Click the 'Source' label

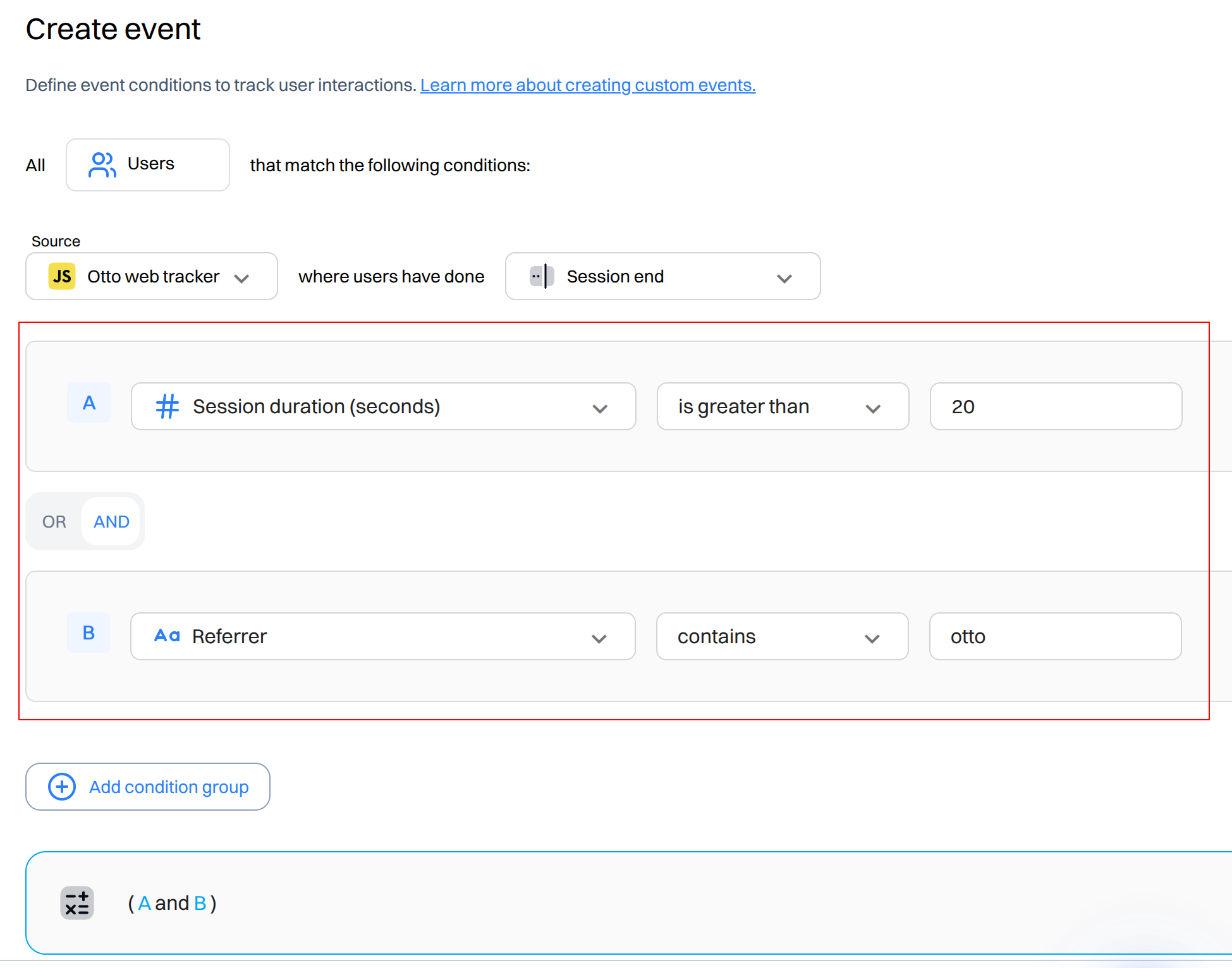56,241
